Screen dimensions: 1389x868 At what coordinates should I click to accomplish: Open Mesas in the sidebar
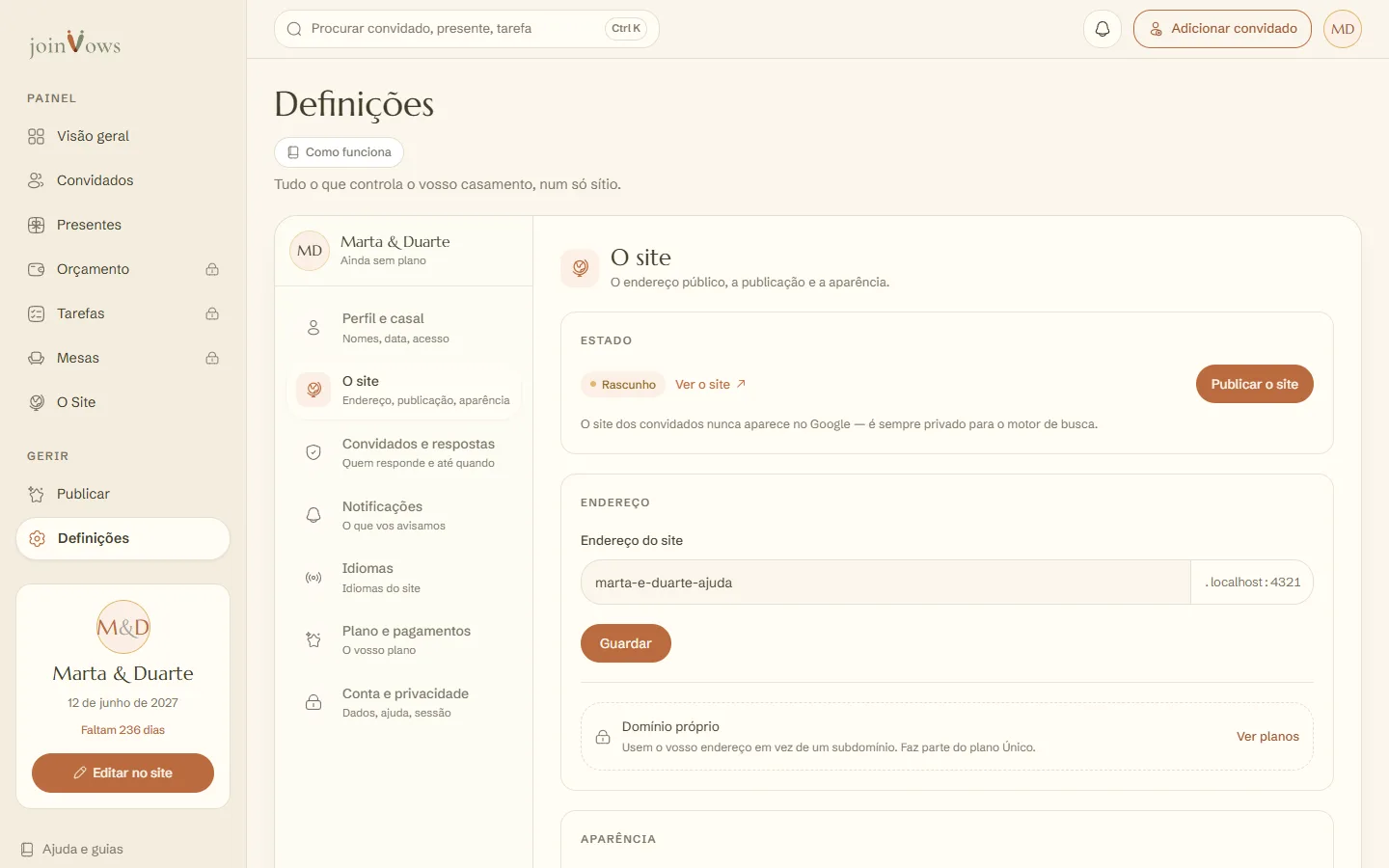(x=123, y=358)
